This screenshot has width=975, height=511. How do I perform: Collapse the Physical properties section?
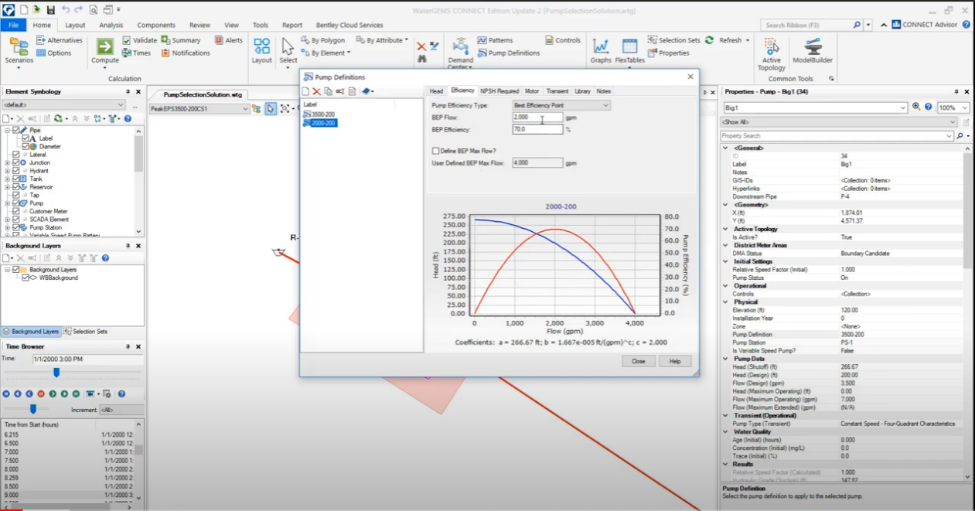pos(726,302)
